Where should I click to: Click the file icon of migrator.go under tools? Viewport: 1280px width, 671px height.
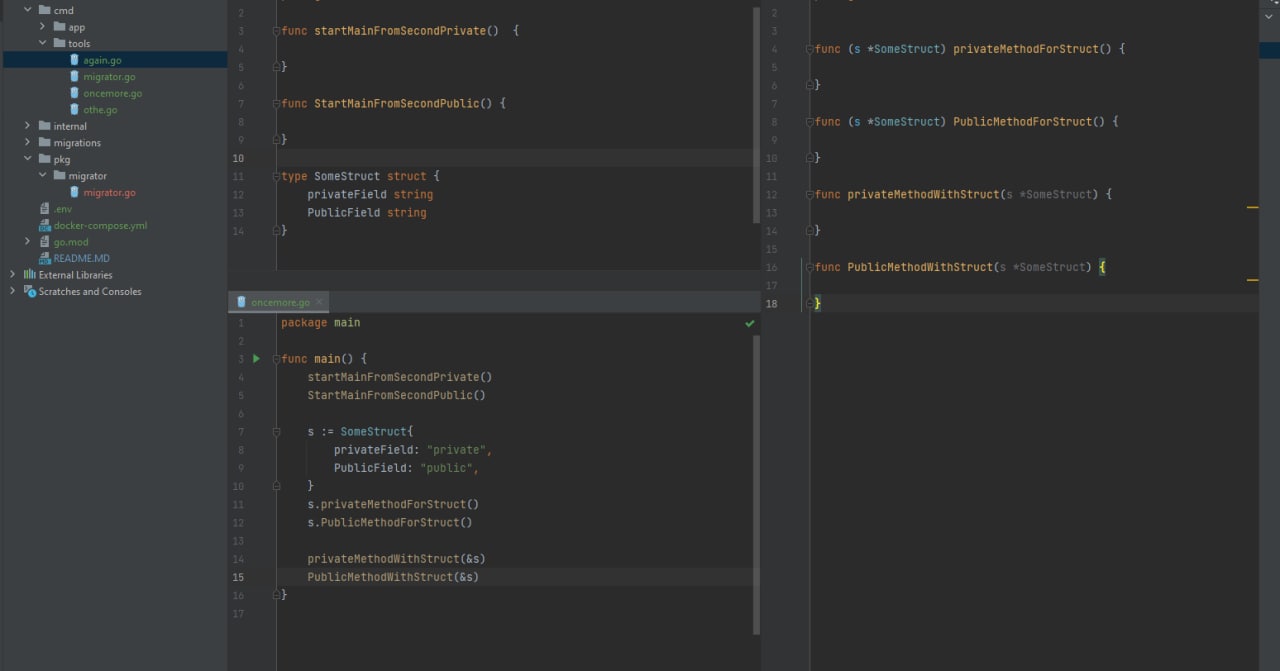coord(74,76)
